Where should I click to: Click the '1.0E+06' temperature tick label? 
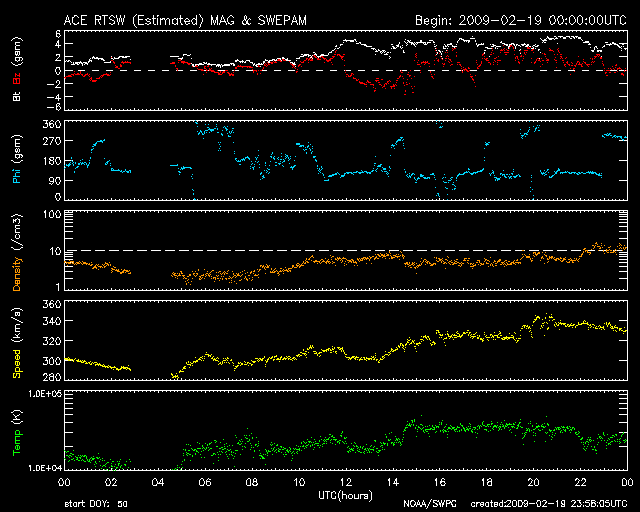pos(45,394)
